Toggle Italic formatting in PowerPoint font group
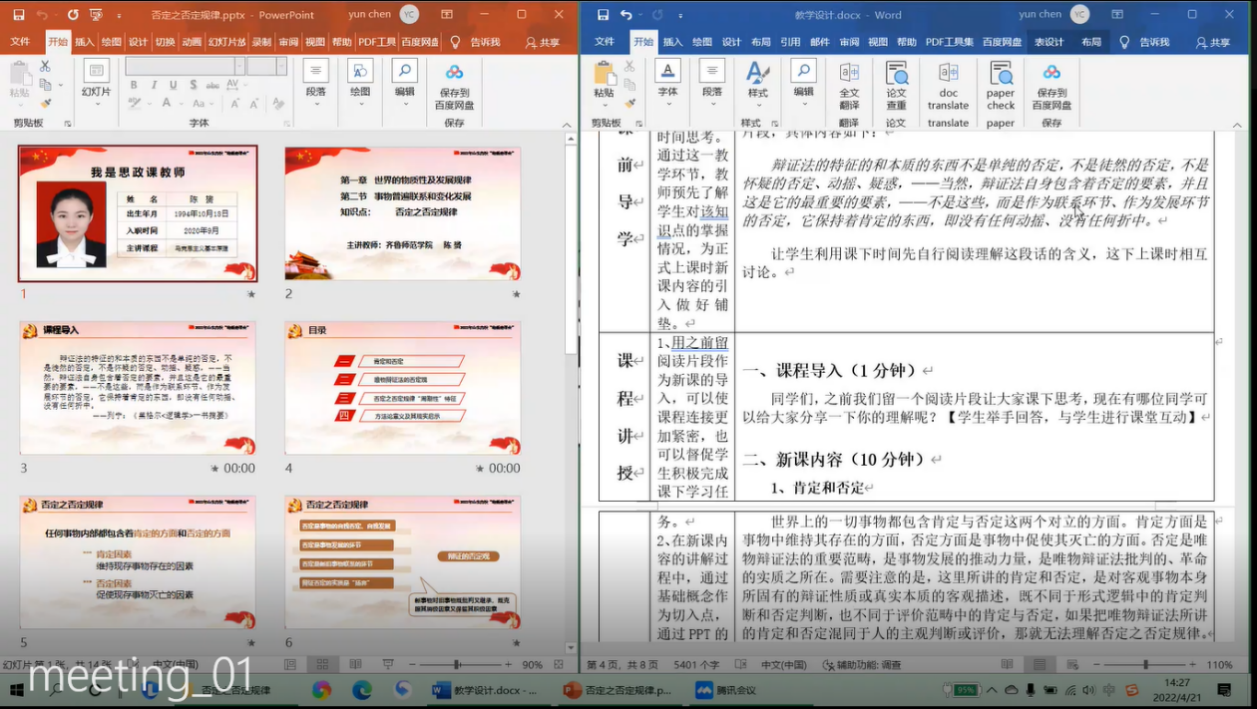The image size is (1257, 709). coord(153,85)
